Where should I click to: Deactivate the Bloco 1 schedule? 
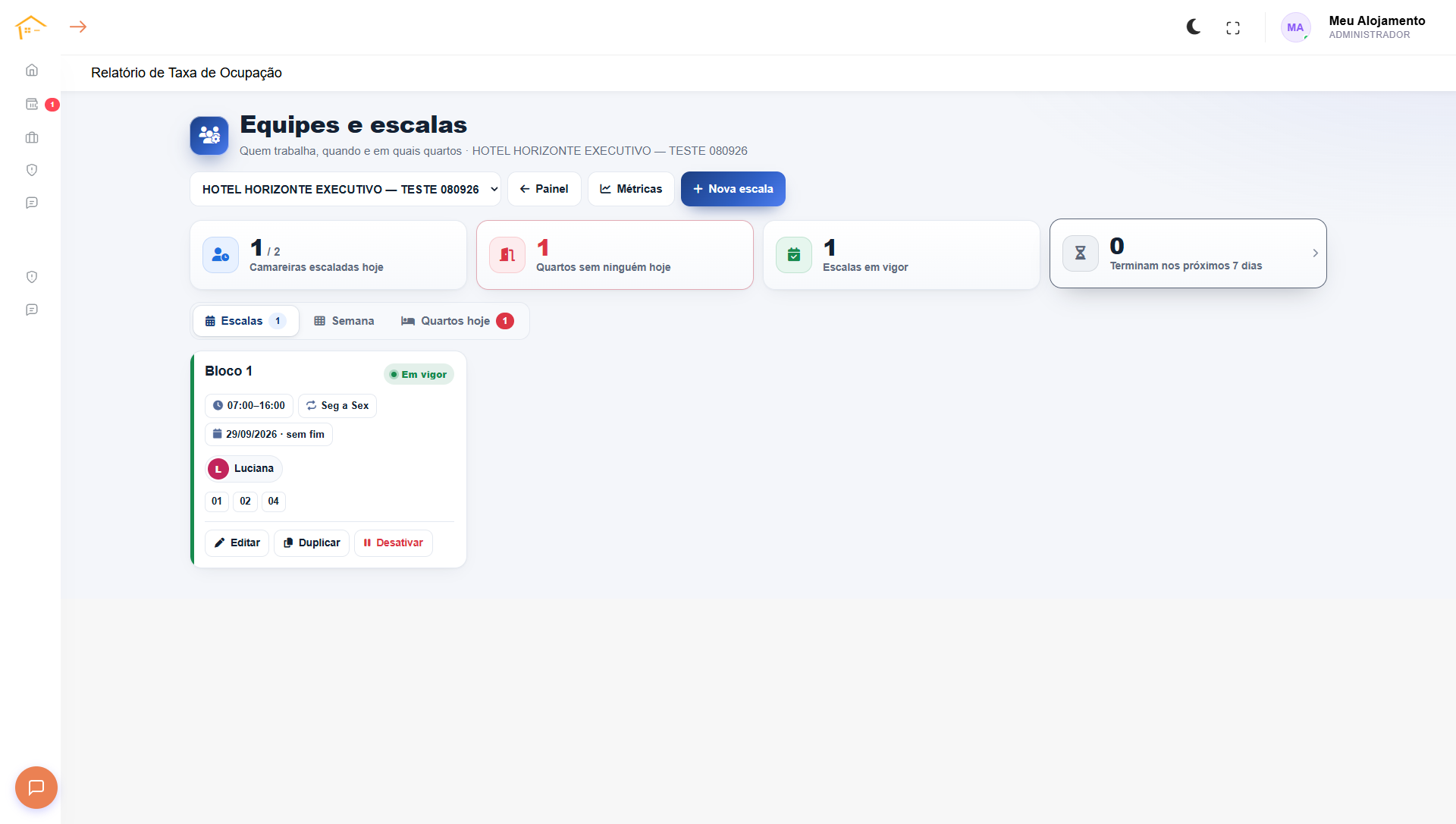coord(394,543)
